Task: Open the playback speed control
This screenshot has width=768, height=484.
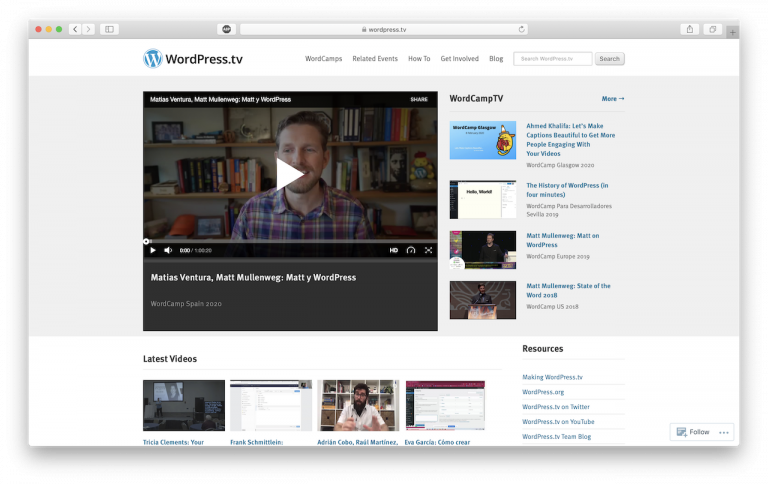Action: click(411, 250)
